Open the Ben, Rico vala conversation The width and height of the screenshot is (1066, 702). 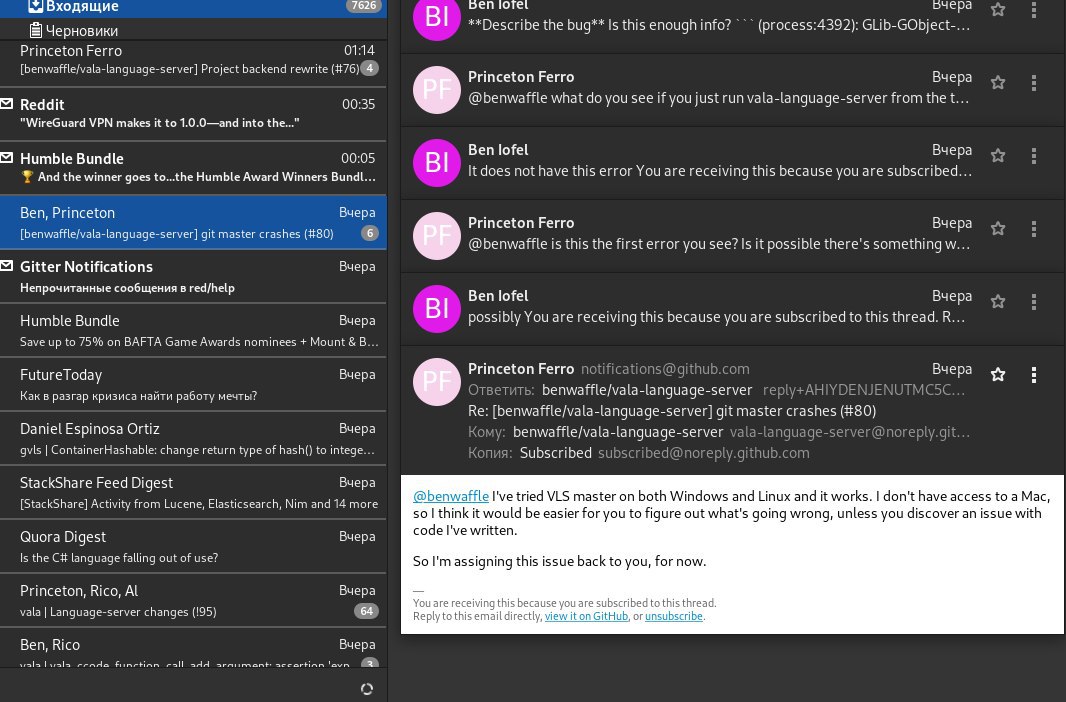pos(193,648)
